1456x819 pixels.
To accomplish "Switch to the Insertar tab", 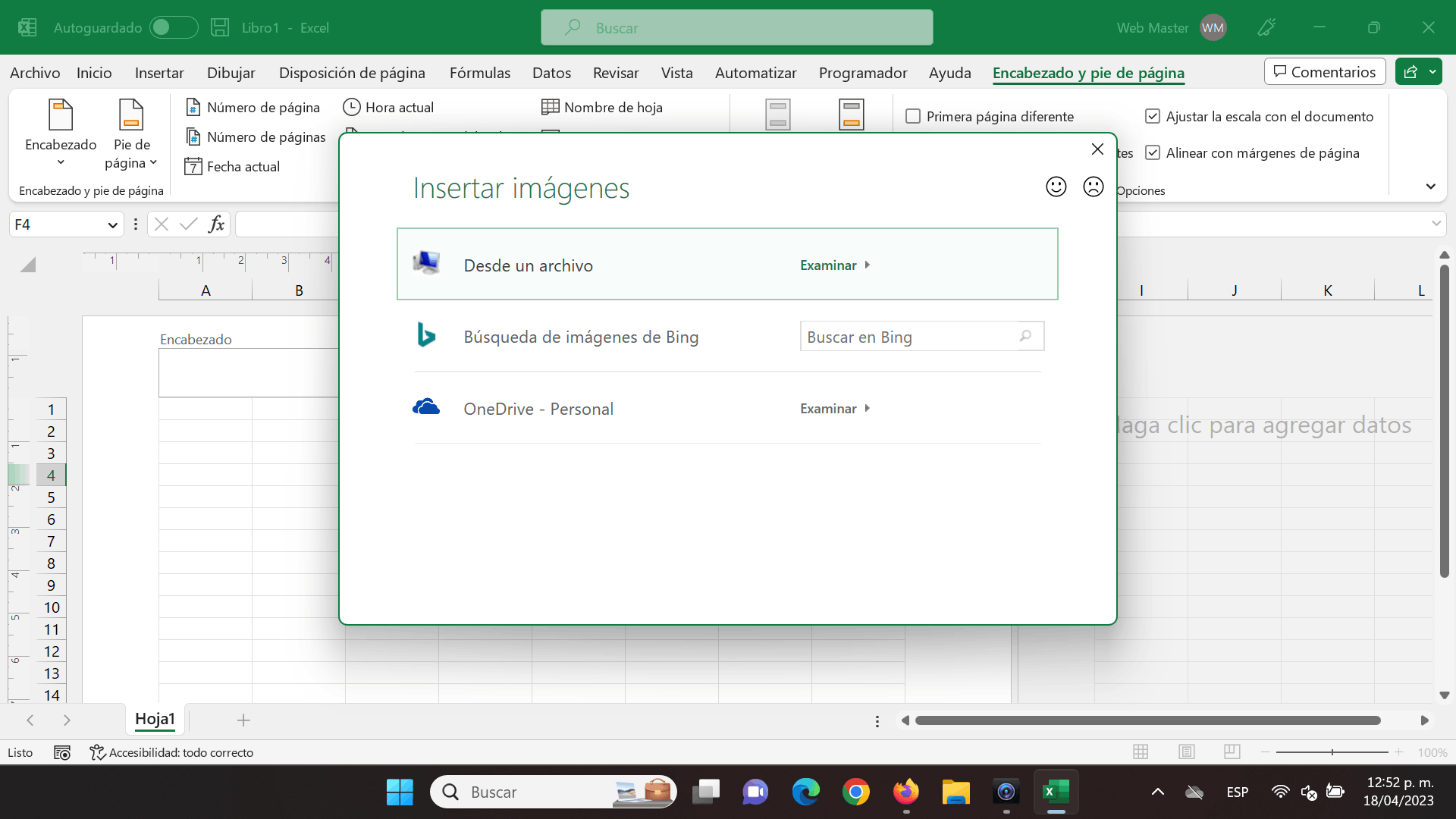I will pos(159,73).
